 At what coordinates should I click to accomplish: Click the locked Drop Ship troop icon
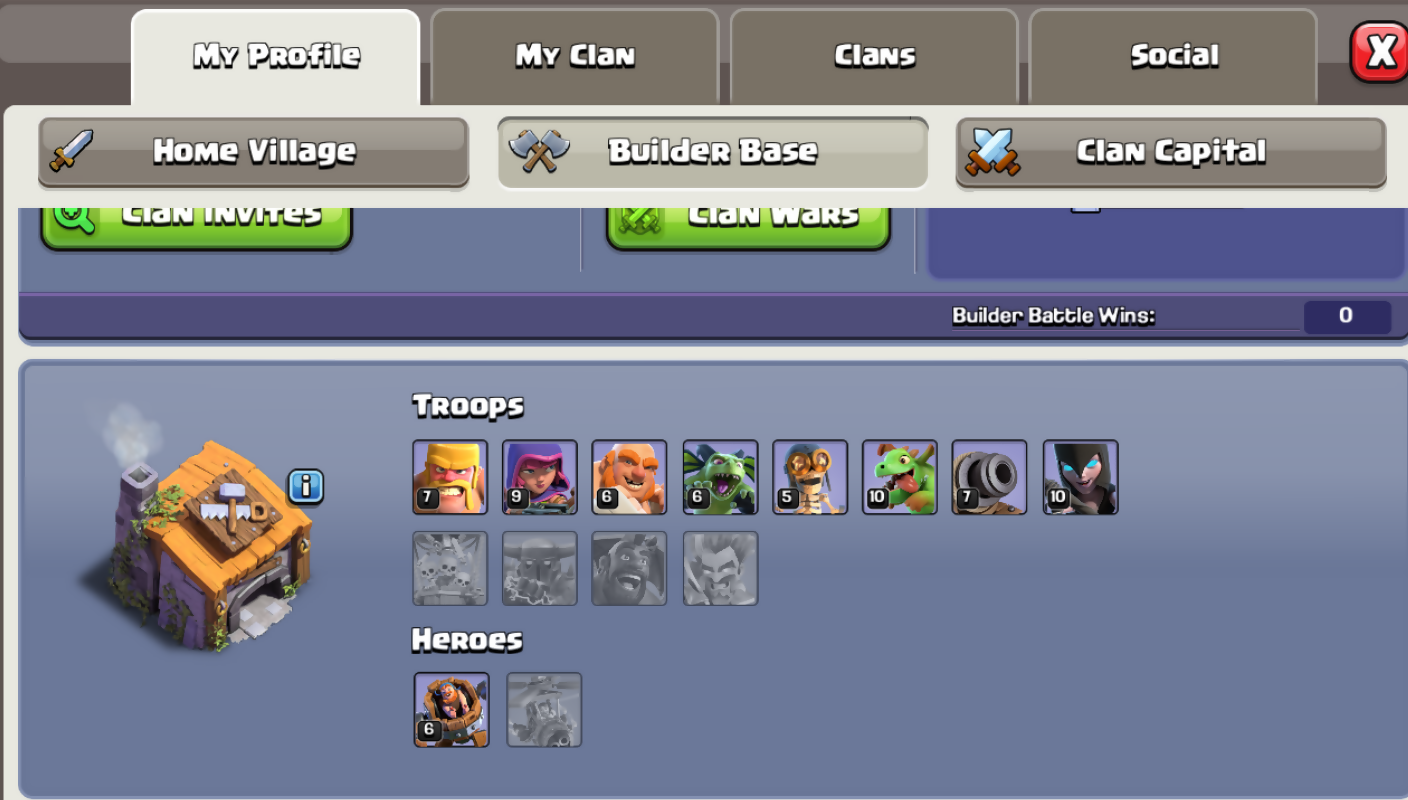450,568
